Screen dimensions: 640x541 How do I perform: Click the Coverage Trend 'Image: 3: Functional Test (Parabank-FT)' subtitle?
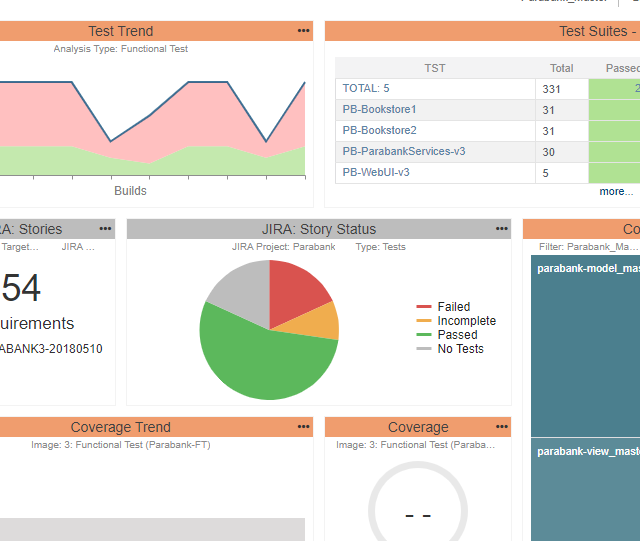[121, 445]
